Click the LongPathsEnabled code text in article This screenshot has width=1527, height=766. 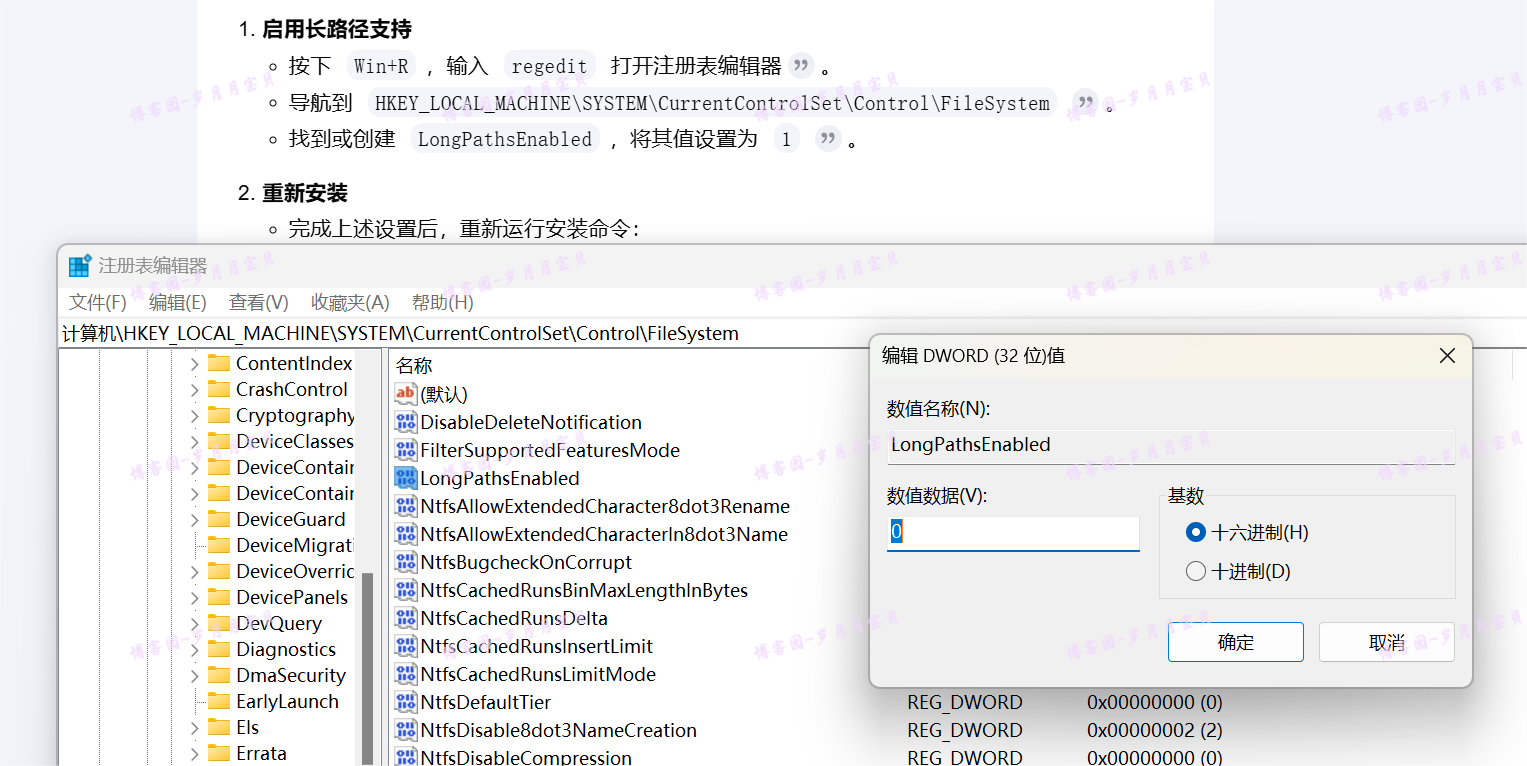point(505,139)
